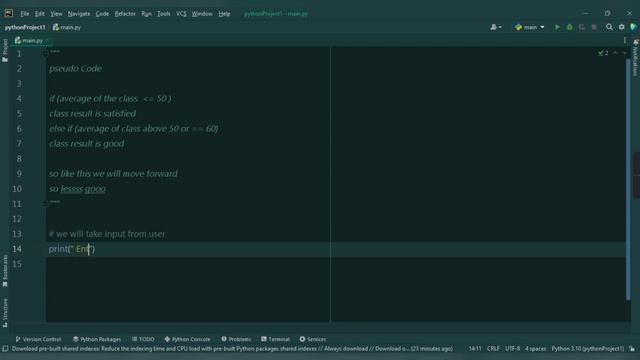Select pythonProject1 breadcrumb
Image resolution: width=640 pixels, height=360 pixels.
pyautogui.click(x=25, y=27)
